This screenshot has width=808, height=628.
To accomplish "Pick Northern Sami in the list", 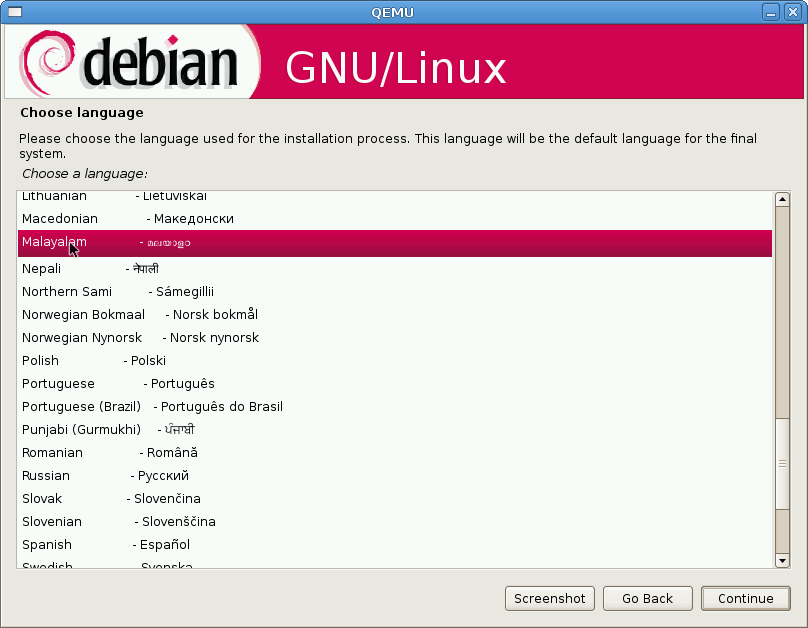I will click(x=67, y=291).
